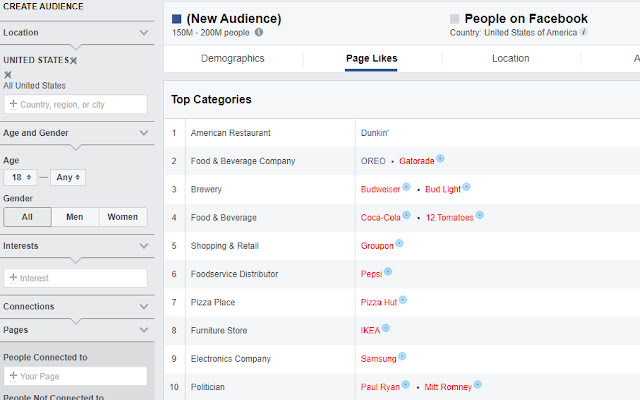
Task: Open the Gatorade page link
Action: (417, 161)
